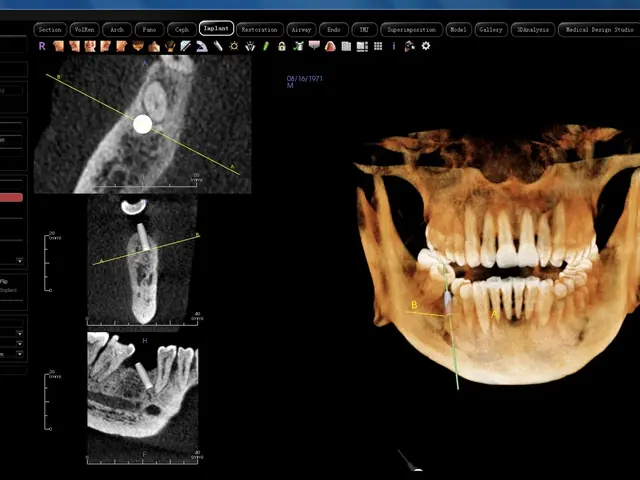Open the Arch tab

tap(117, 30)
